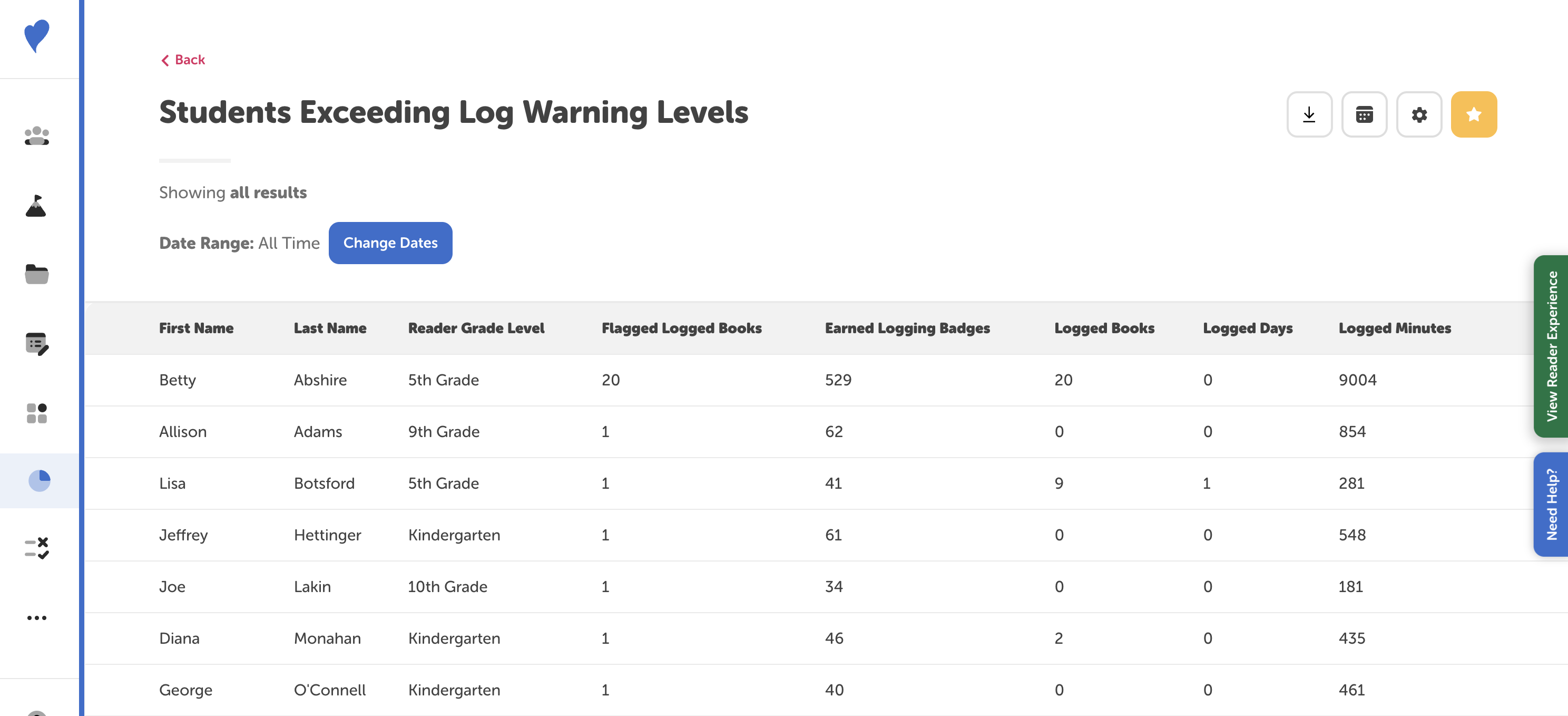This screenshot has width=1568, height=716.
Task: Open the report gear settings
Action: [1418, 114]
